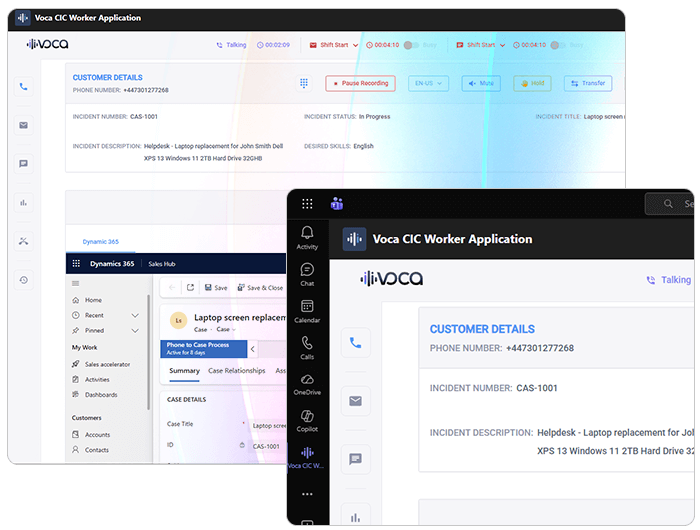Image resolution: width=700 pixels, height=530 pixels.
Task: Open Calls in the Teams sidebar
Action: coord(307,347)
